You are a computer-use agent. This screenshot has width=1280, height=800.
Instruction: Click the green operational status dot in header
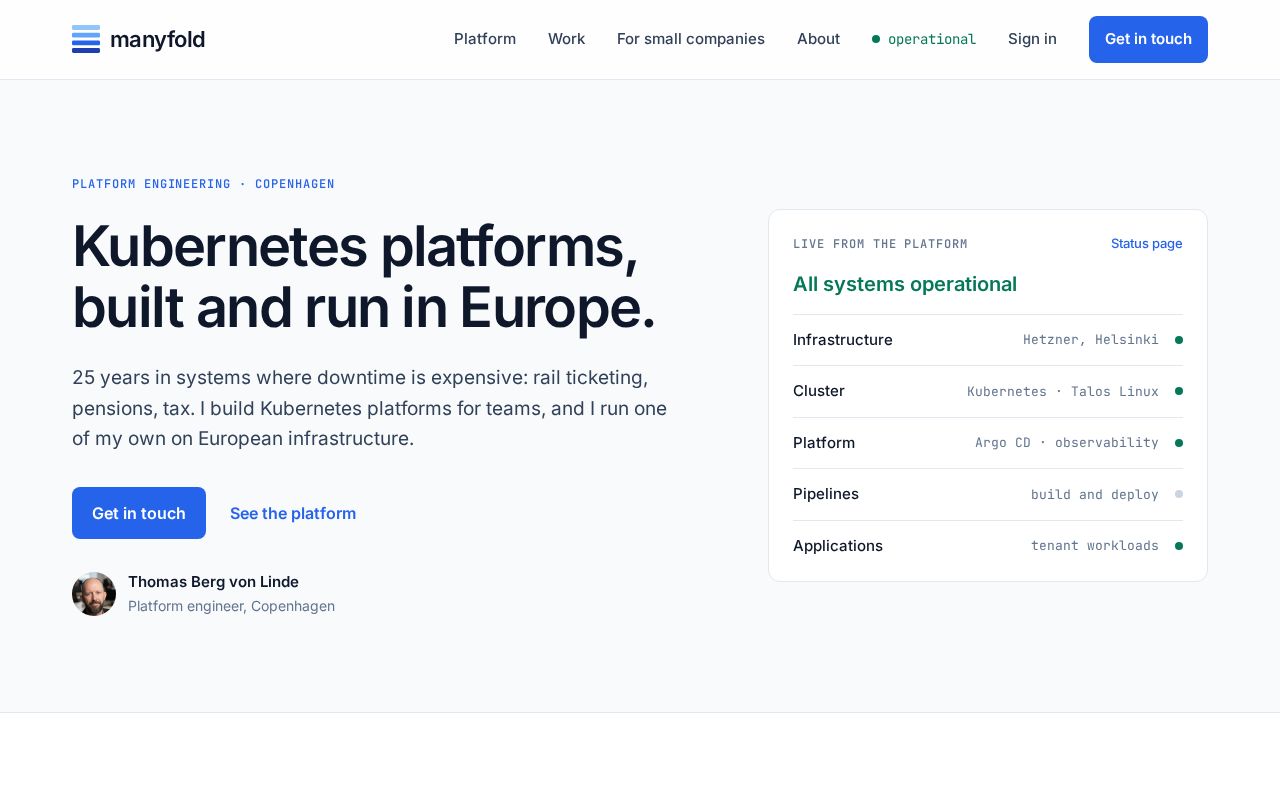[876, 39]
